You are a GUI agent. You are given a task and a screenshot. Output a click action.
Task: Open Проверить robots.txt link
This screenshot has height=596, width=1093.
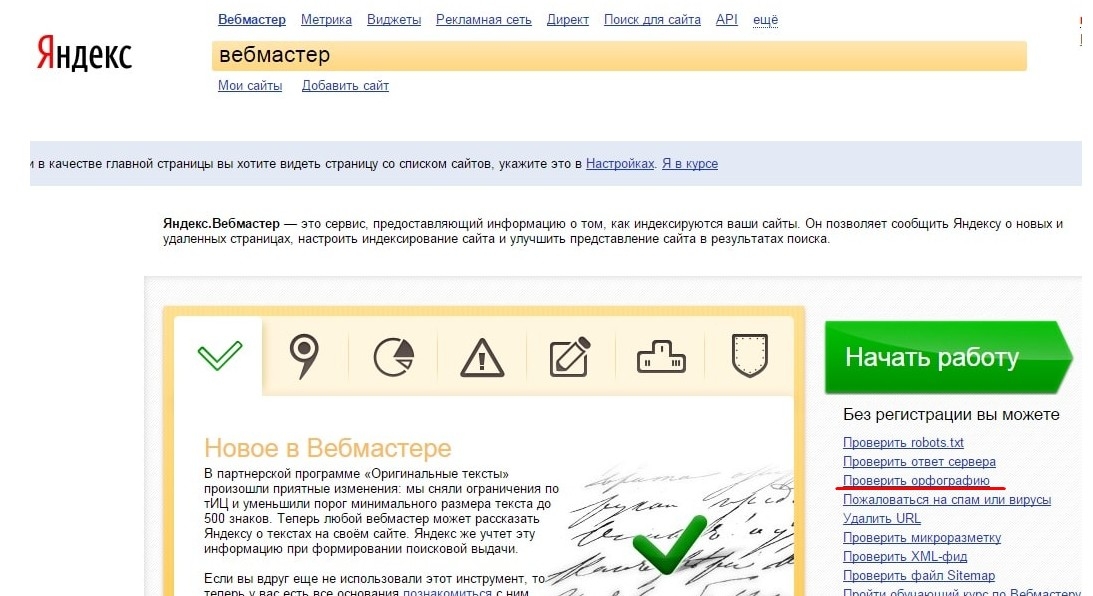(x=903, y=442)
